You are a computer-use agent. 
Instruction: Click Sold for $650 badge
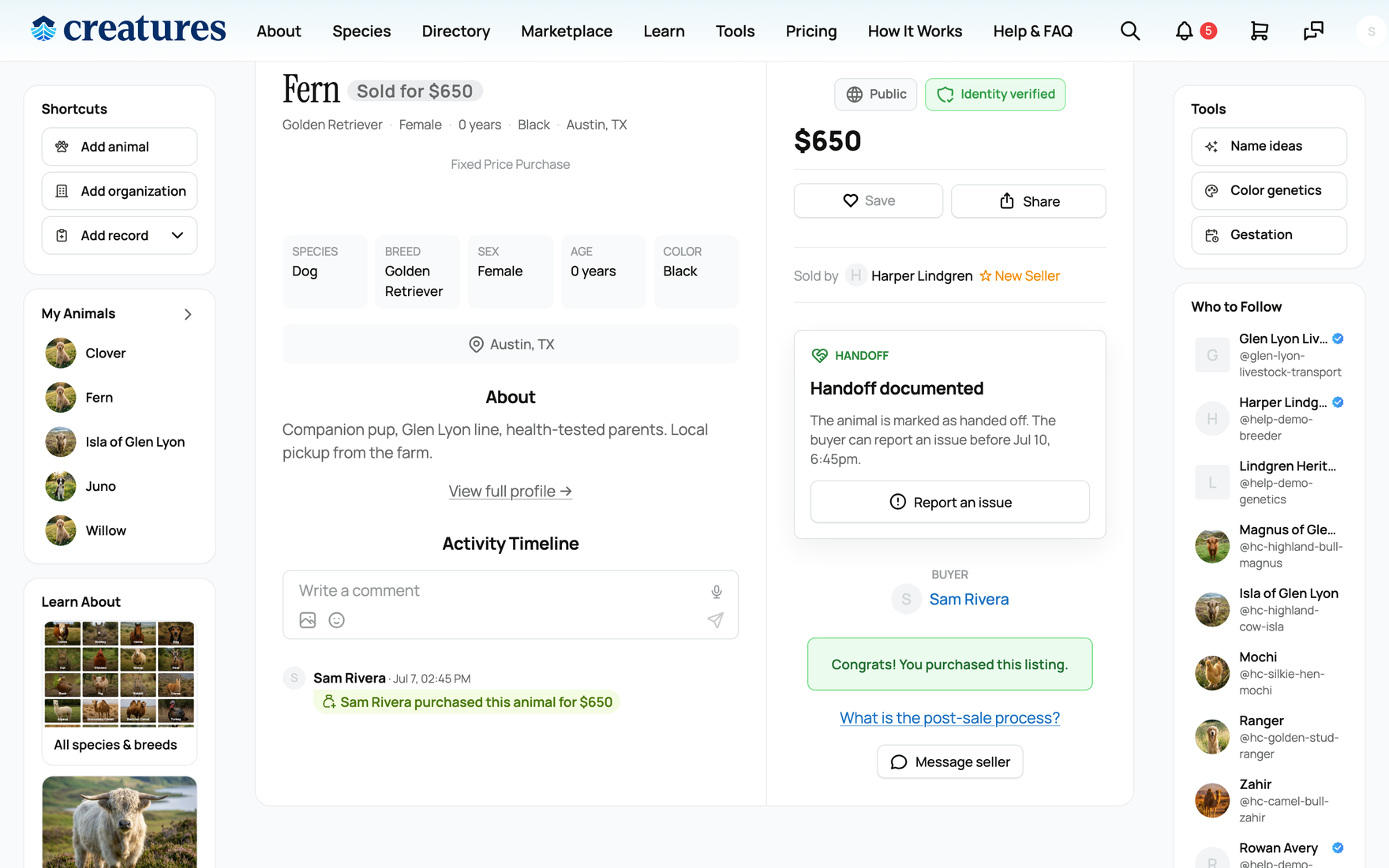coord(415,92)
